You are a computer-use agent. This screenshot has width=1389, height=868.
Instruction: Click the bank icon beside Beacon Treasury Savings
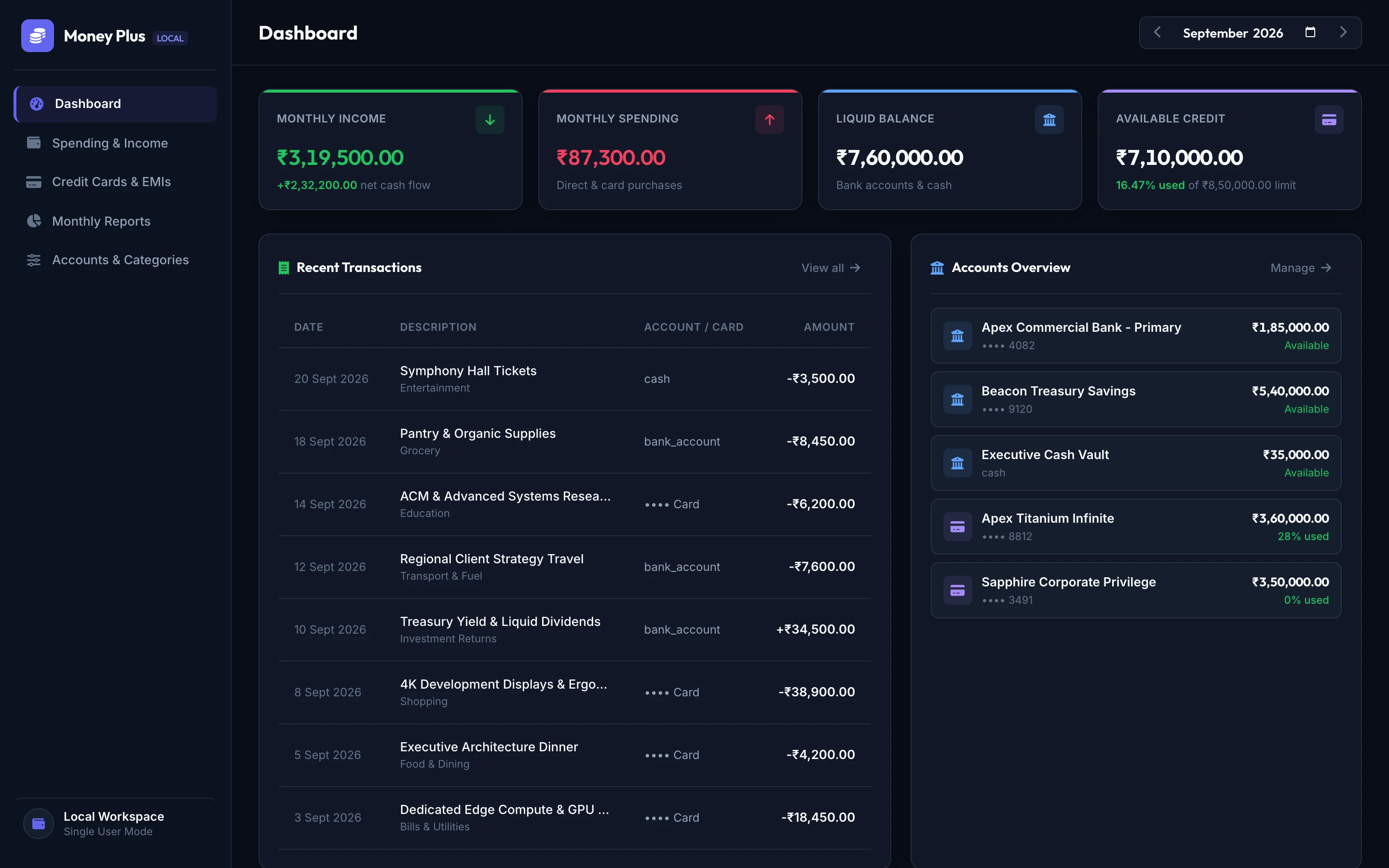[x=957, y=400]
